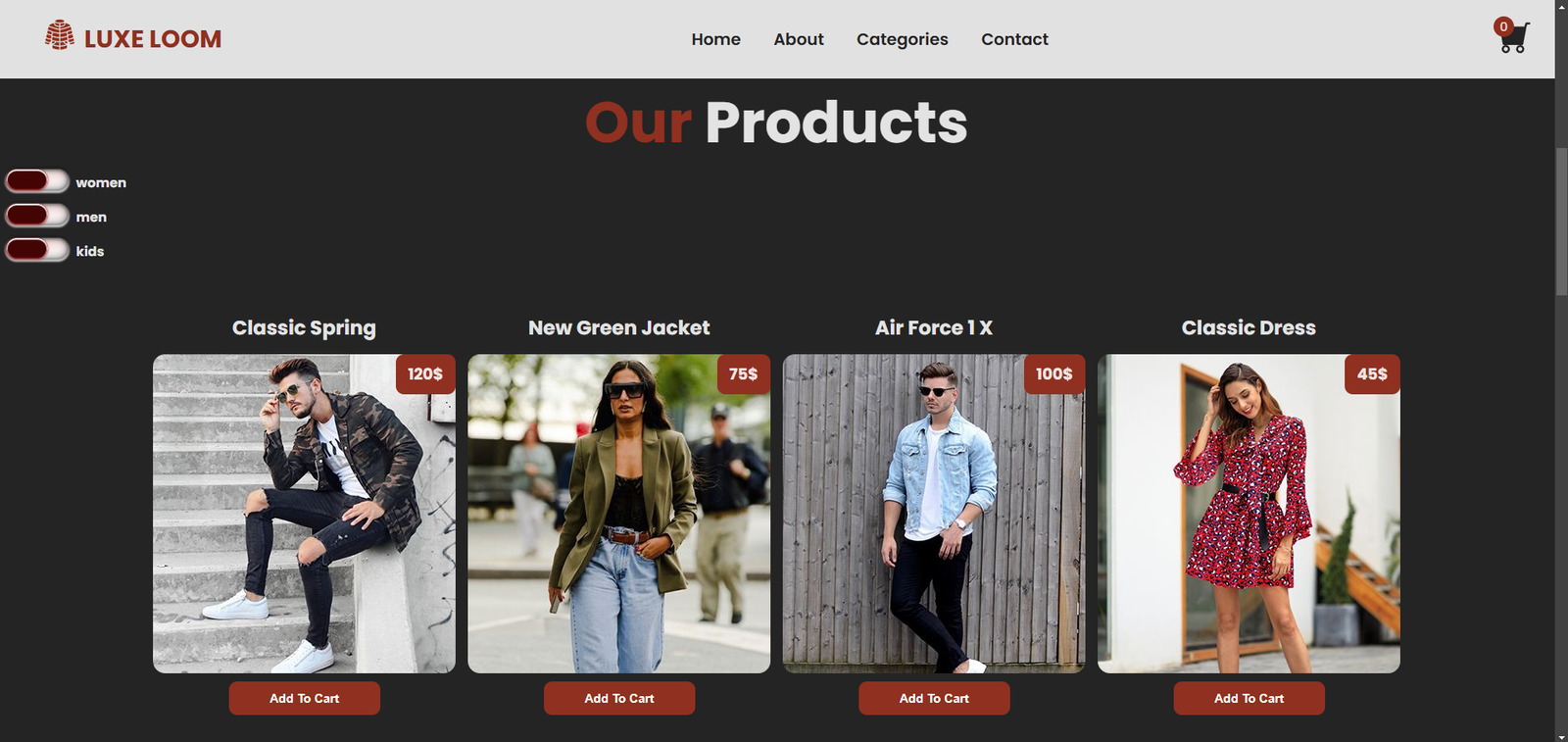Select the Air Force 1 X product photo
The width and height of the screenshot is (1568, 742).
point(934,514)
